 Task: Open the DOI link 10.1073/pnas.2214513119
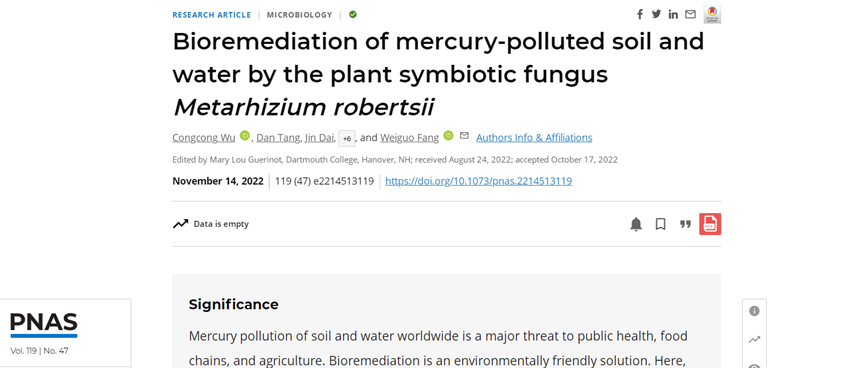click(478, 181)
